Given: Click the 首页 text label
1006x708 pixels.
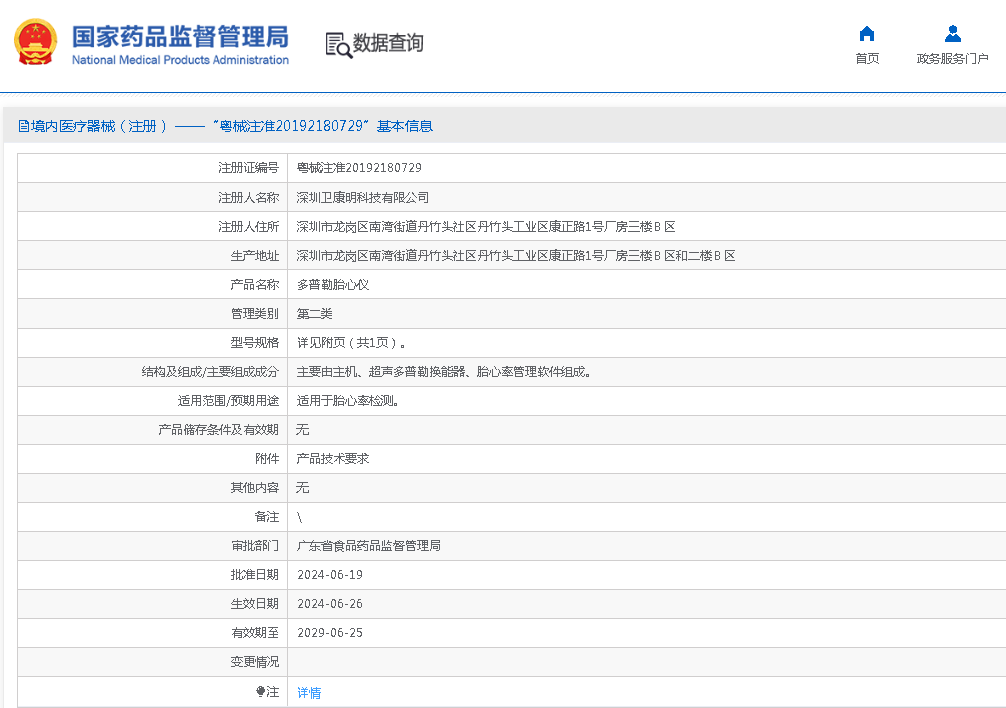Looking at the screenshot, I should pos(867,59).
